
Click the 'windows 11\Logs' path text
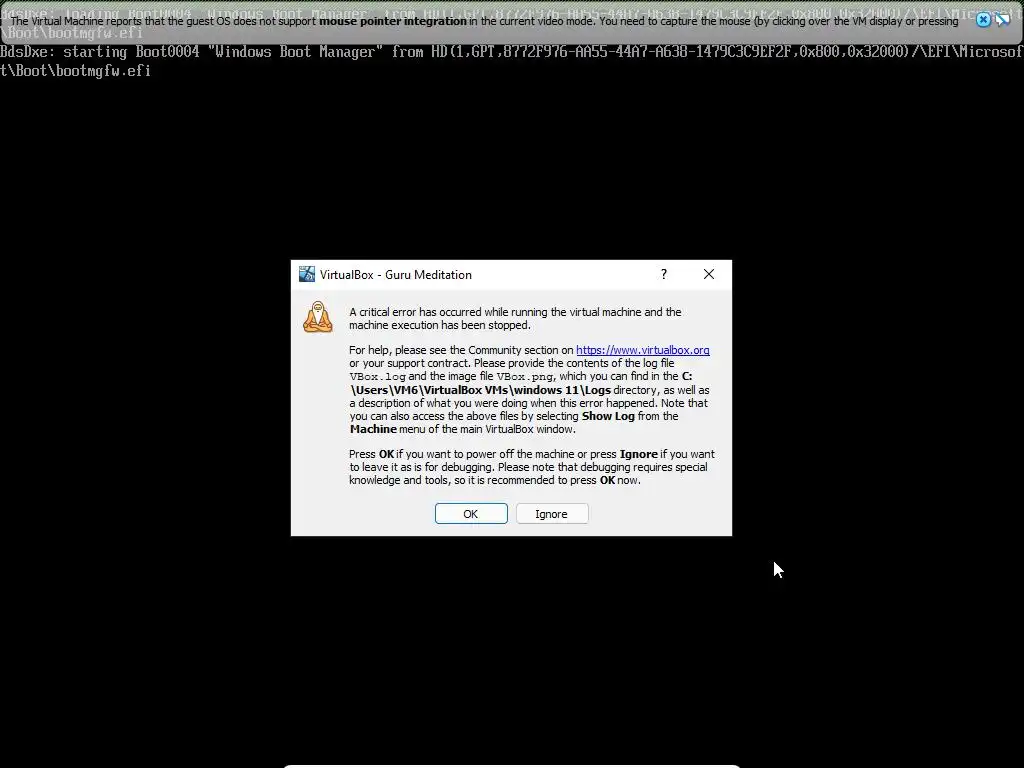tap(561, 390)
